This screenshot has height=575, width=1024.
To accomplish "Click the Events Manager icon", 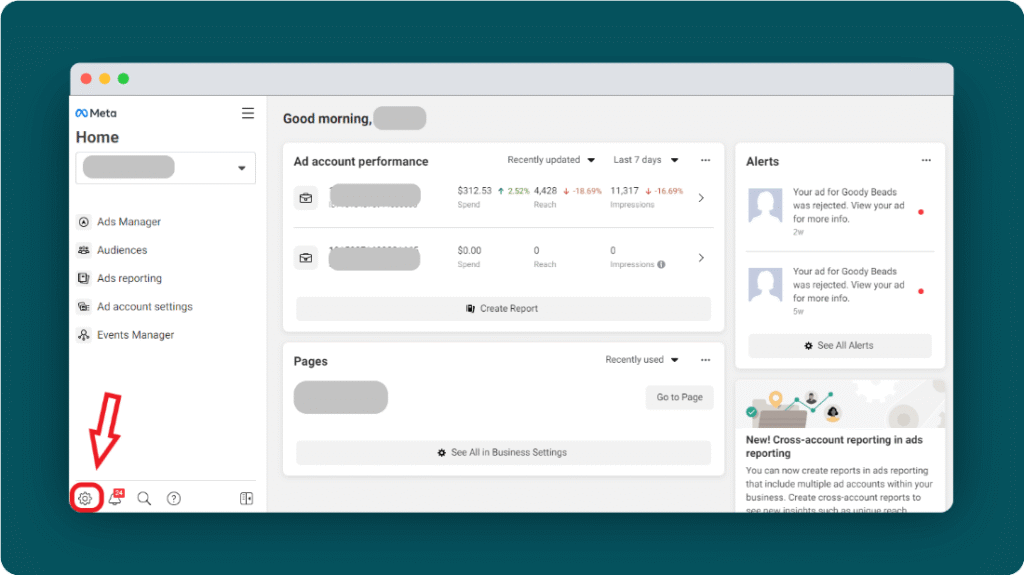I will click(x=84, y=335).
